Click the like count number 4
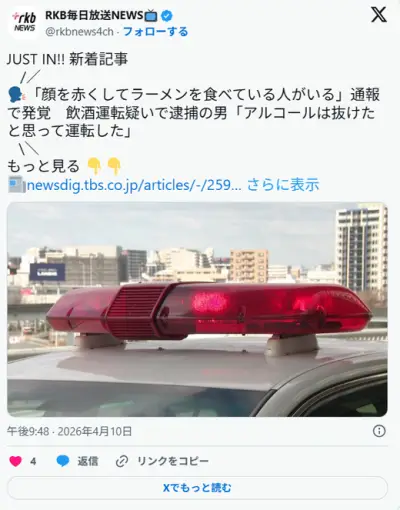 (x=33, y=461)
